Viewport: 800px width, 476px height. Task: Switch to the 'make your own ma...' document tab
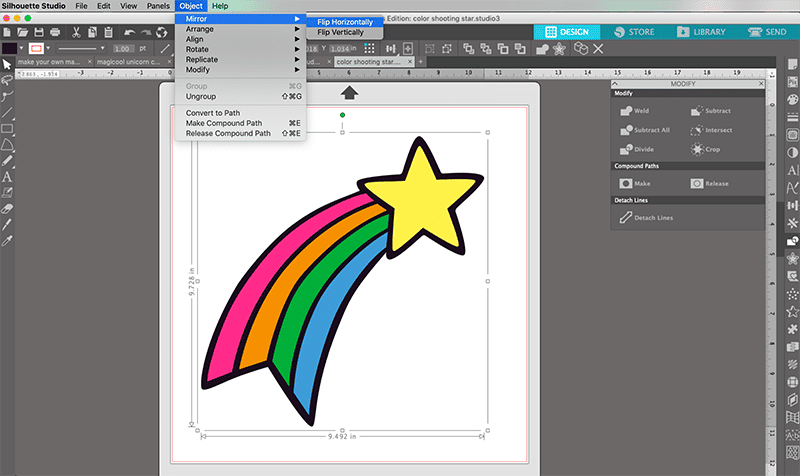[x=49, y=62]
